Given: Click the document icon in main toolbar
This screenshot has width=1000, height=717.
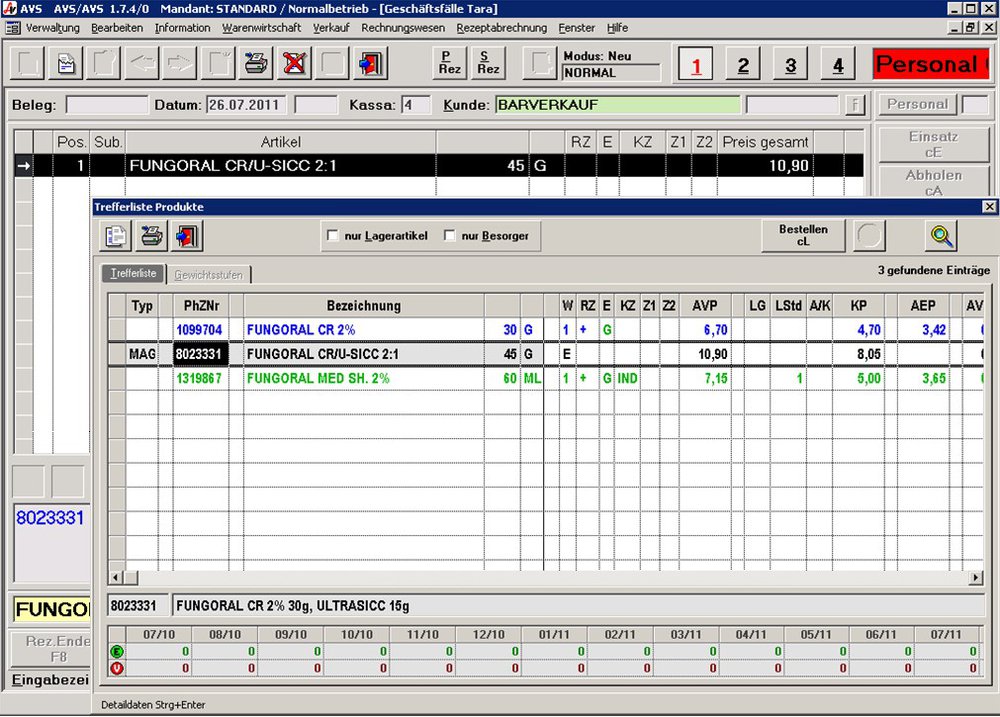Looking at the screenshot, I should point(66,64).
